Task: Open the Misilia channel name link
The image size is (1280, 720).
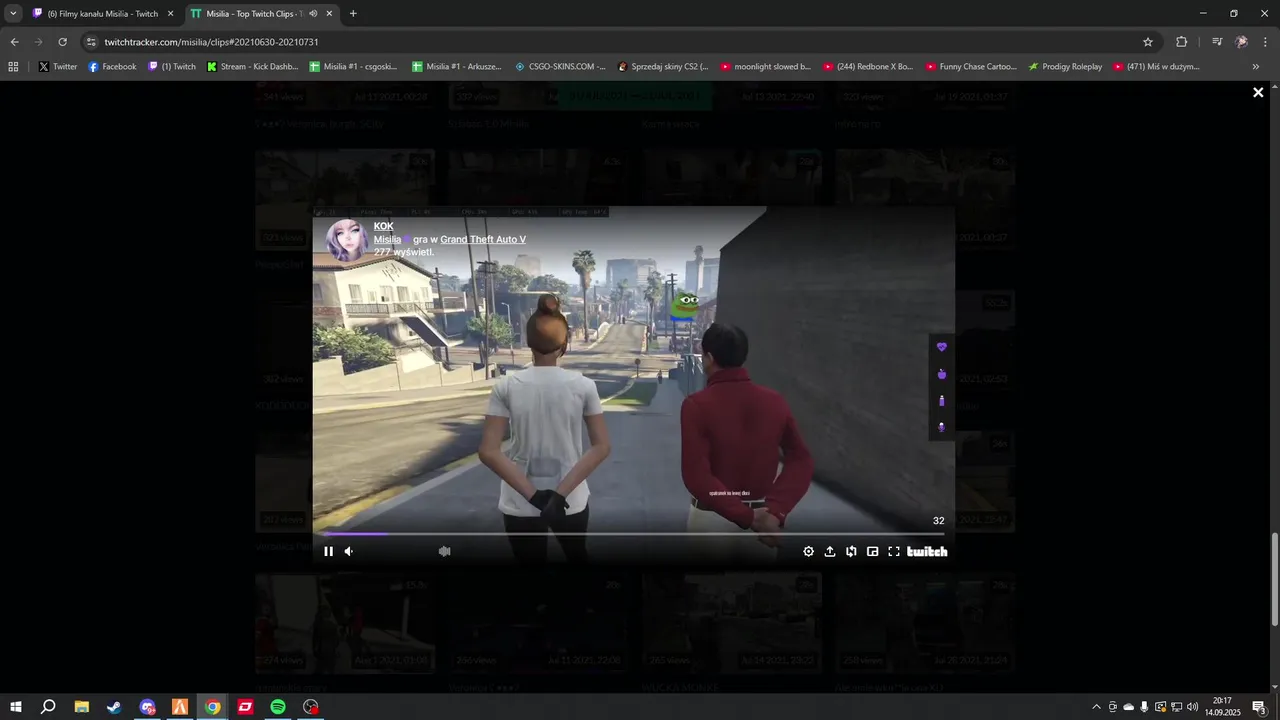Action: [387, 239]
